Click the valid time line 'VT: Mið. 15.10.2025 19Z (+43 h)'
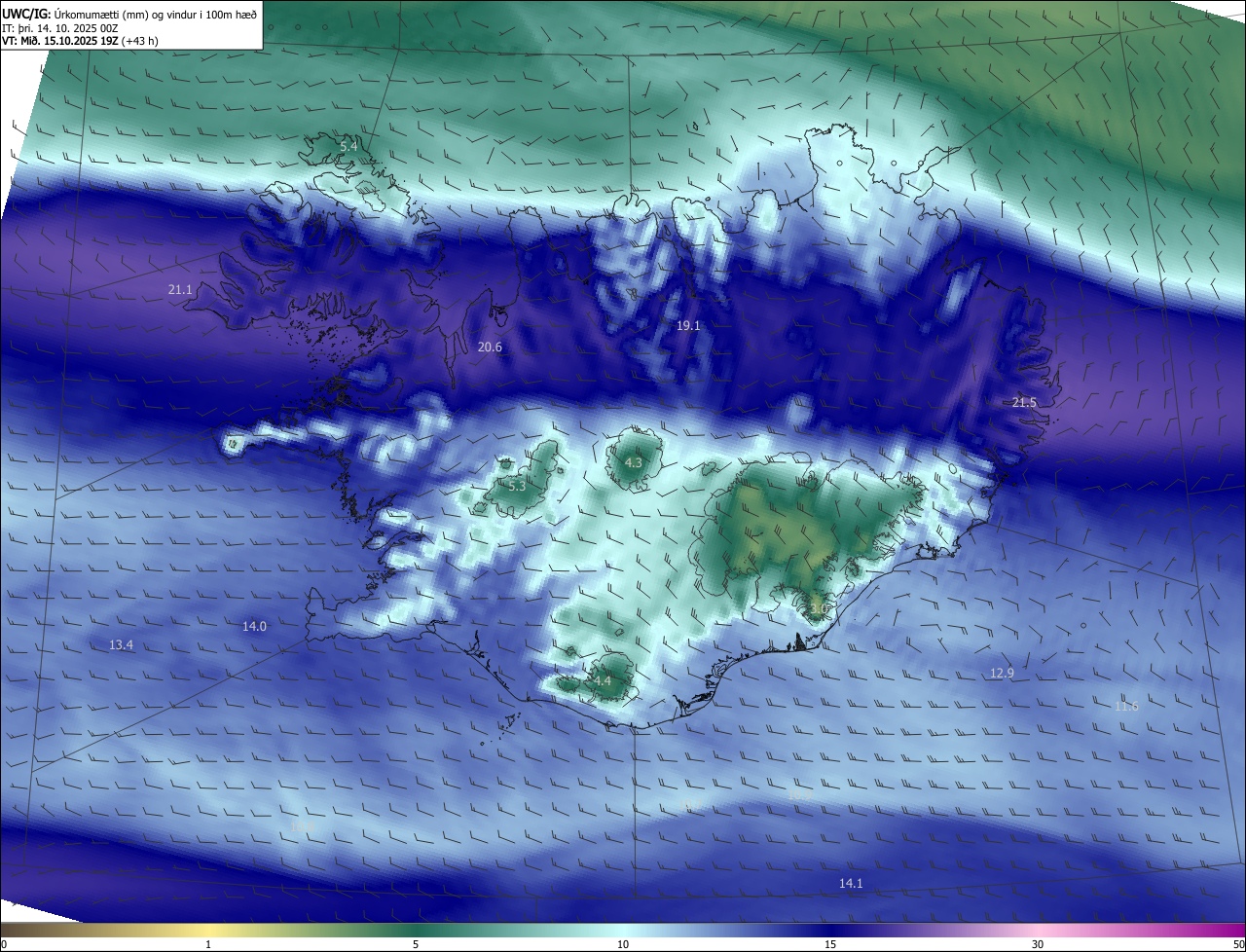The width and height of the screenshot is (1246, 952). pyautogui.click(x=80, y=41)
